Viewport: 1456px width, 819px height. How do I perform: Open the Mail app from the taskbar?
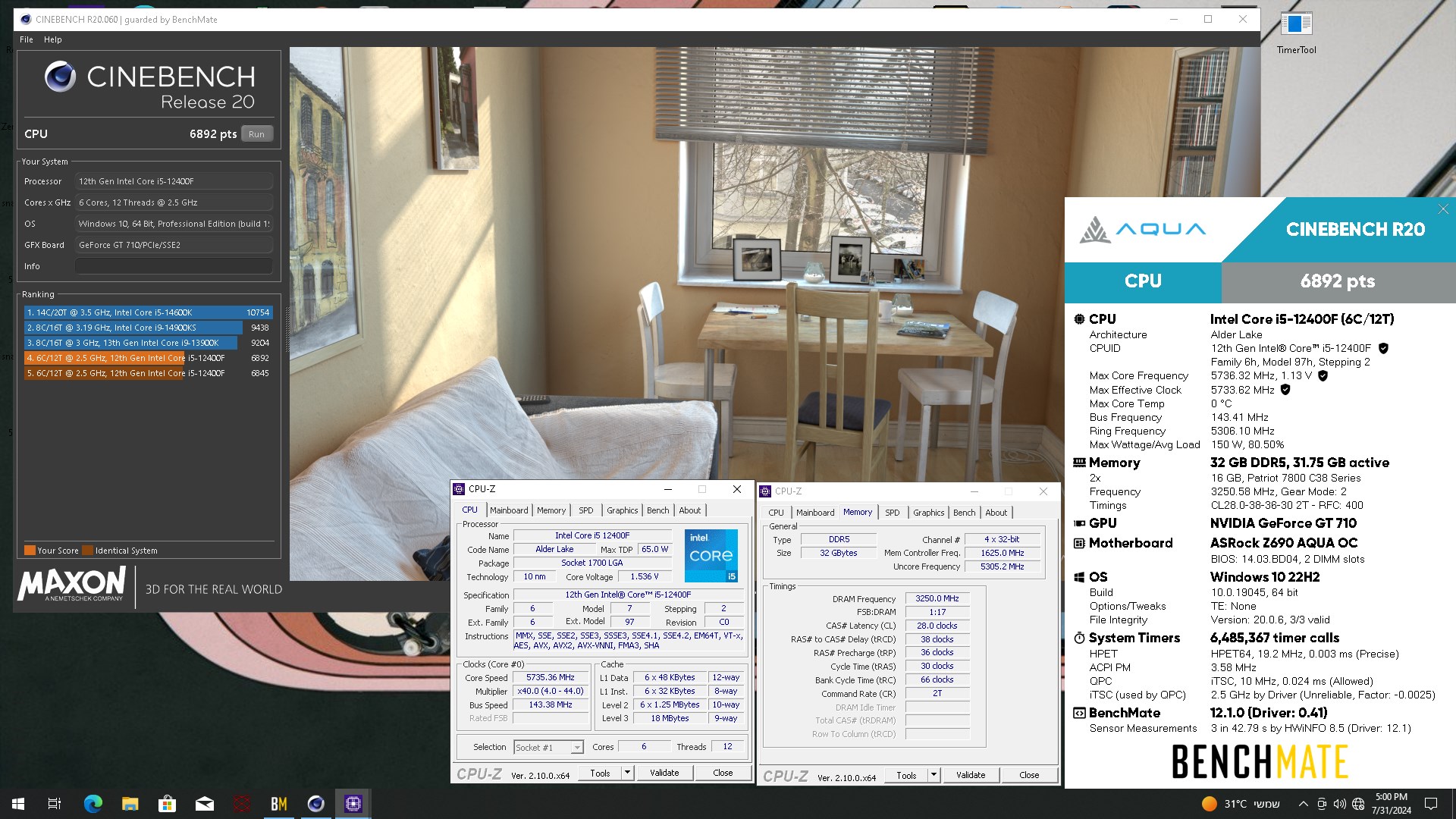(205, 804)
